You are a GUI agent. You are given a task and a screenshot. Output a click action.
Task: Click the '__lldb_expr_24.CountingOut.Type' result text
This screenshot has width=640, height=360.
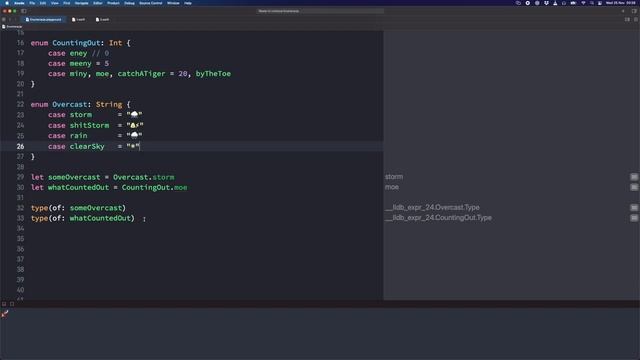pyautogui.click(x=438, y=218)
